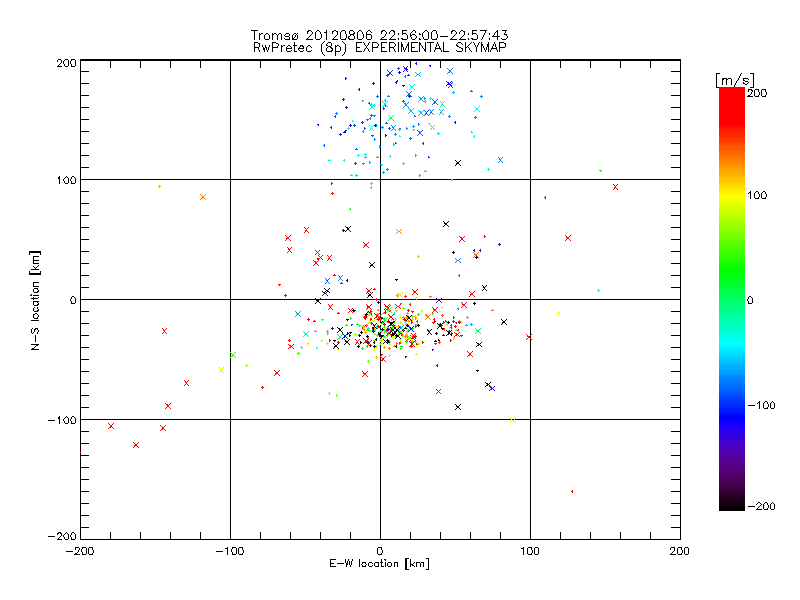Click the cyan band of the colorbar
The image size is (800, 600).
pos(732,347)
